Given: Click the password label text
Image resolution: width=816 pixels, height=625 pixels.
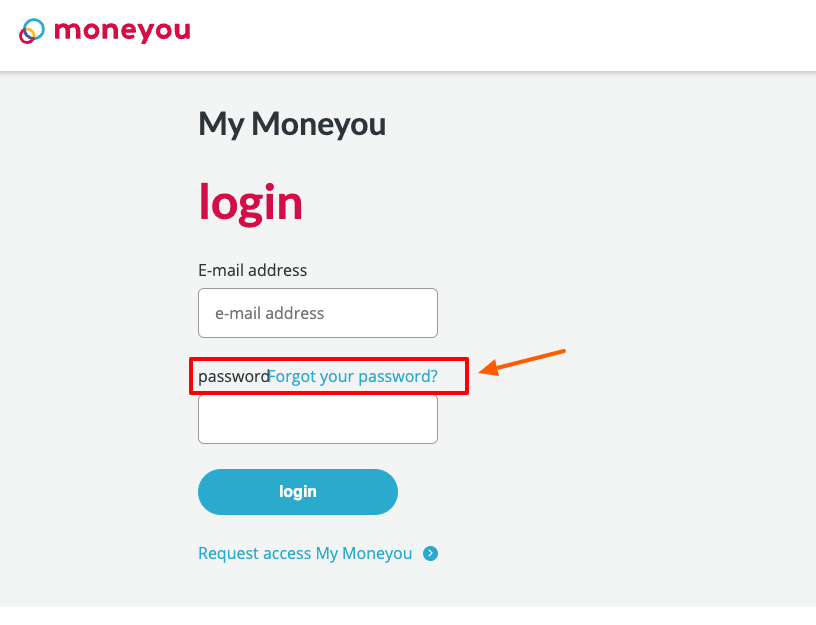Looking at the screenshot, I should pos(231,376).
